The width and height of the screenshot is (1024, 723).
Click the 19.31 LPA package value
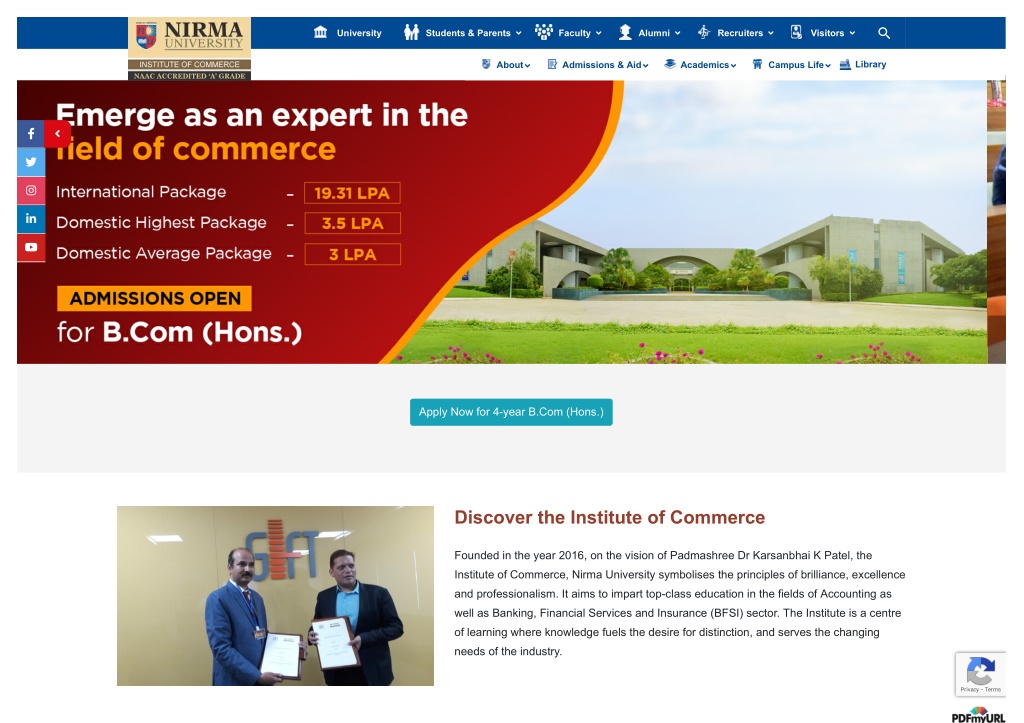click(x=352, y=193)
